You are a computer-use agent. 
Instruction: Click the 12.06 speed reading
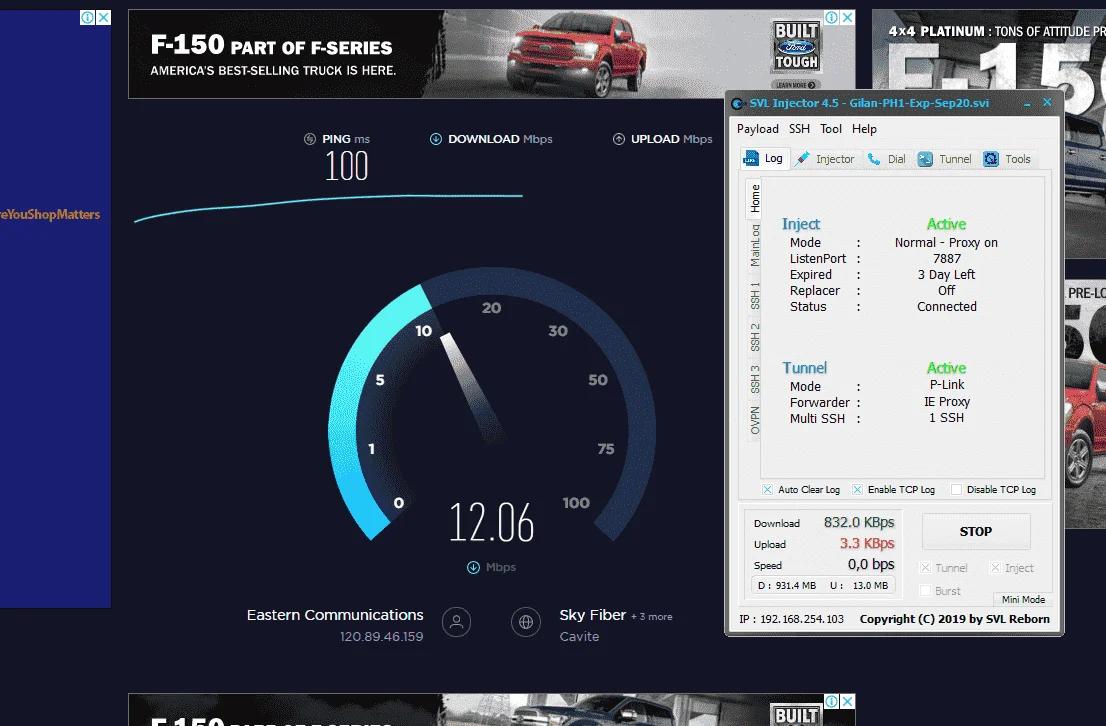point(492,523)
